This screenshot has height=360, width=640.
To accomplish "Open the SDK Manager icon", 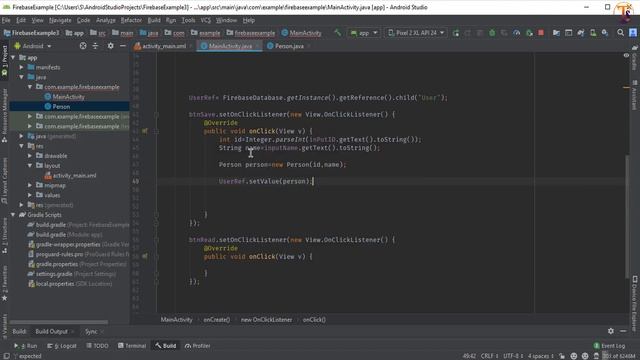I will [x=605, y=33].
